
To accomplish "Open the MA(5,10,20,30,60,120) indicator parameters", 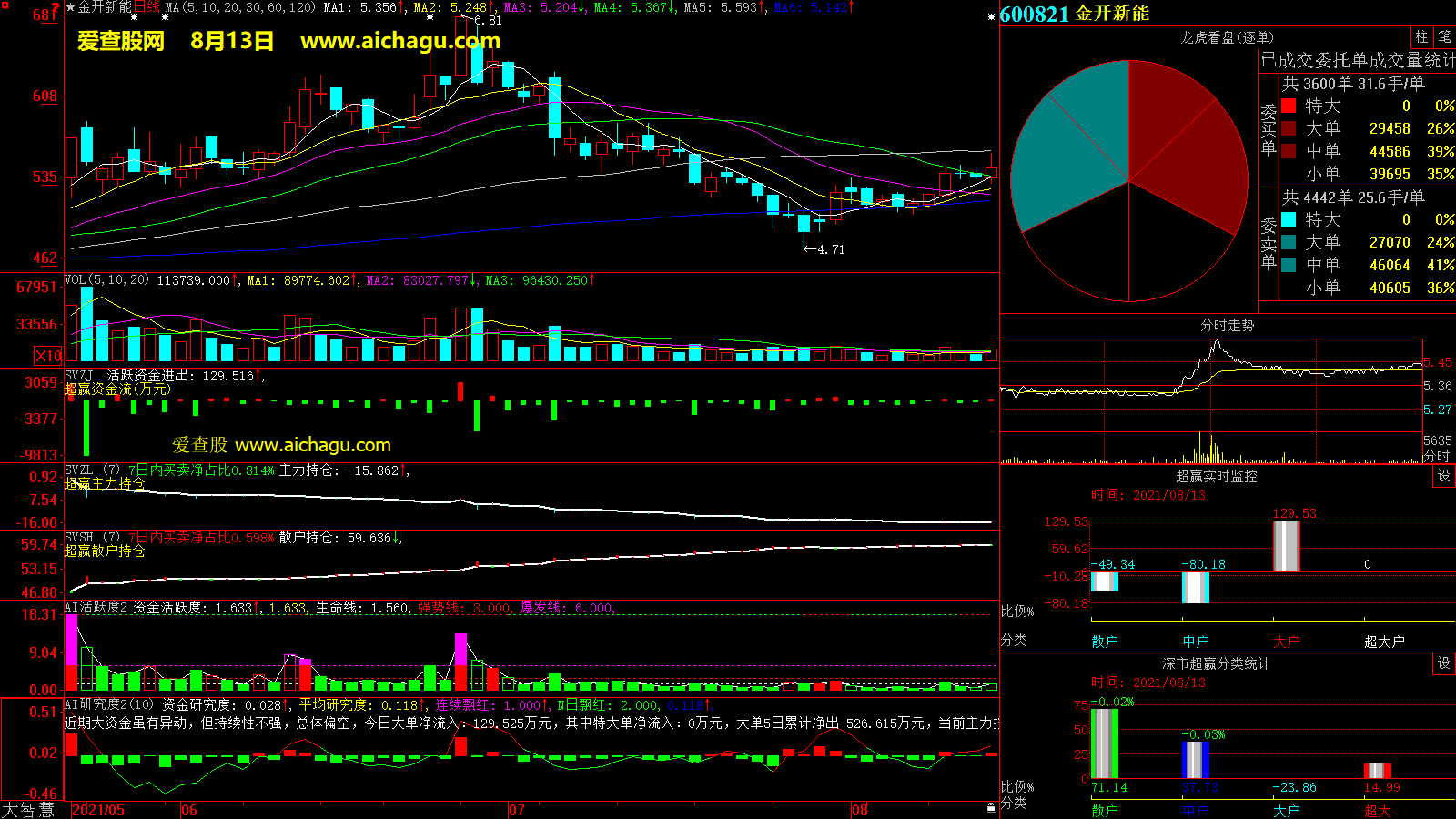I will [x=240, y=7].
